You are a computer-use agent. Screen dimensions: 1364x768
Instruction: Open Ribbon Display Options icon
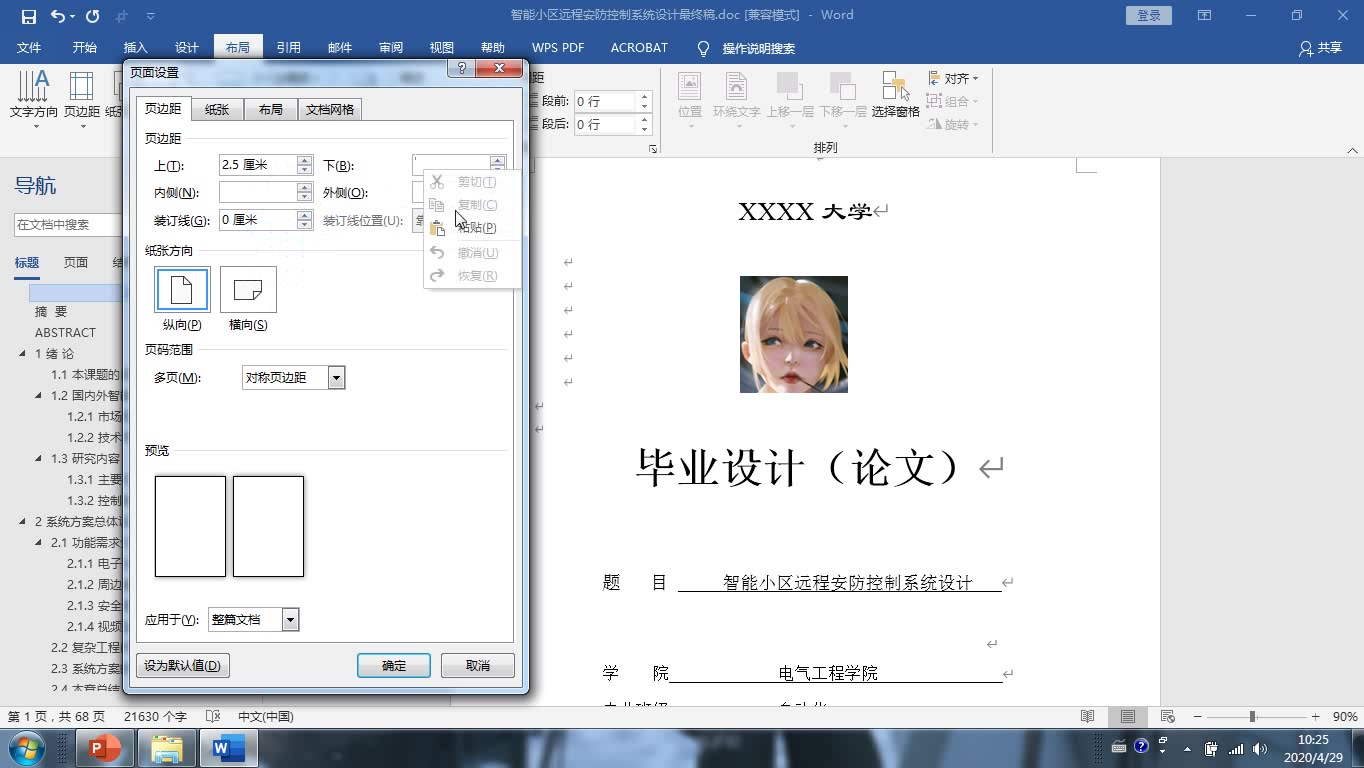[x=1204, y=15]
